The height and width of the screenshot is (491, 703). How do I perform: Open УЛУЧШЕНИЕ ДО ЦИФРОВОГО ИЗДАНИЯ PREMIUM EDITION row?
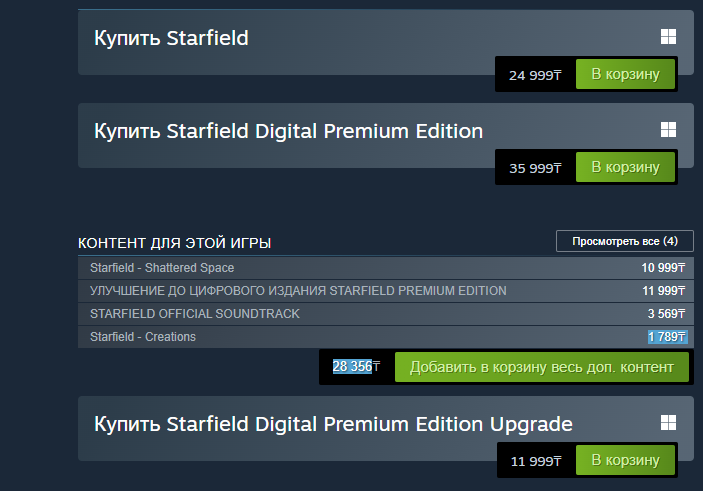point(298,291)
